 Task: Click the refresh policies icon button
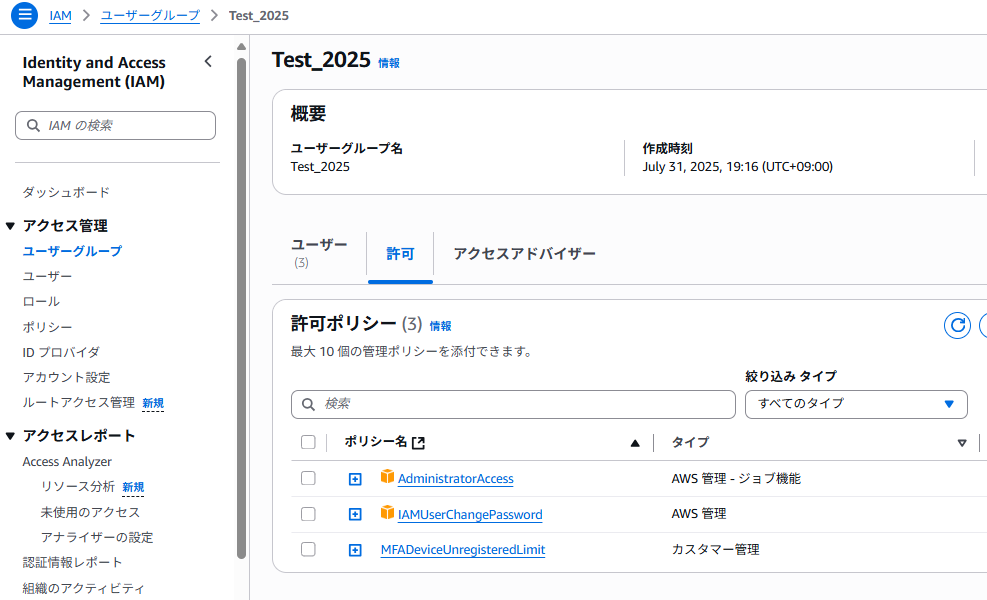click(957, 325)
